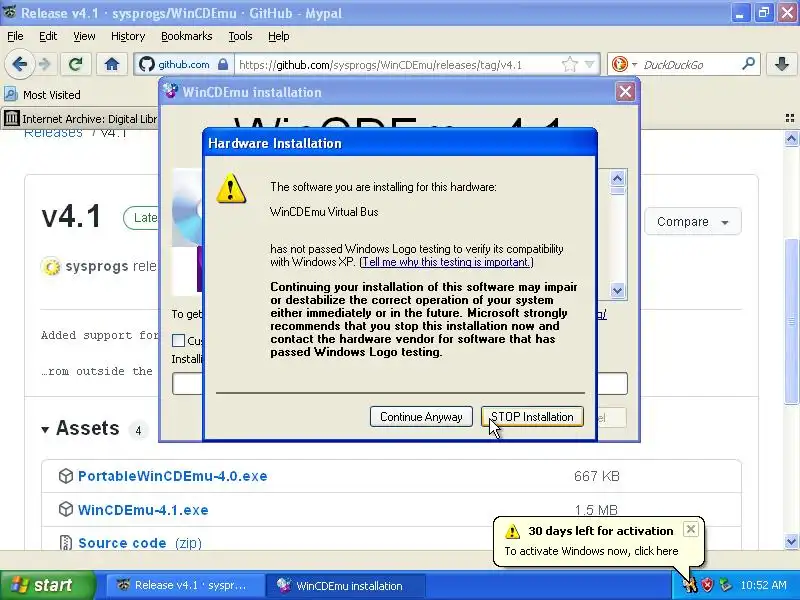Open the Downloads arrow button

(782, 64)
